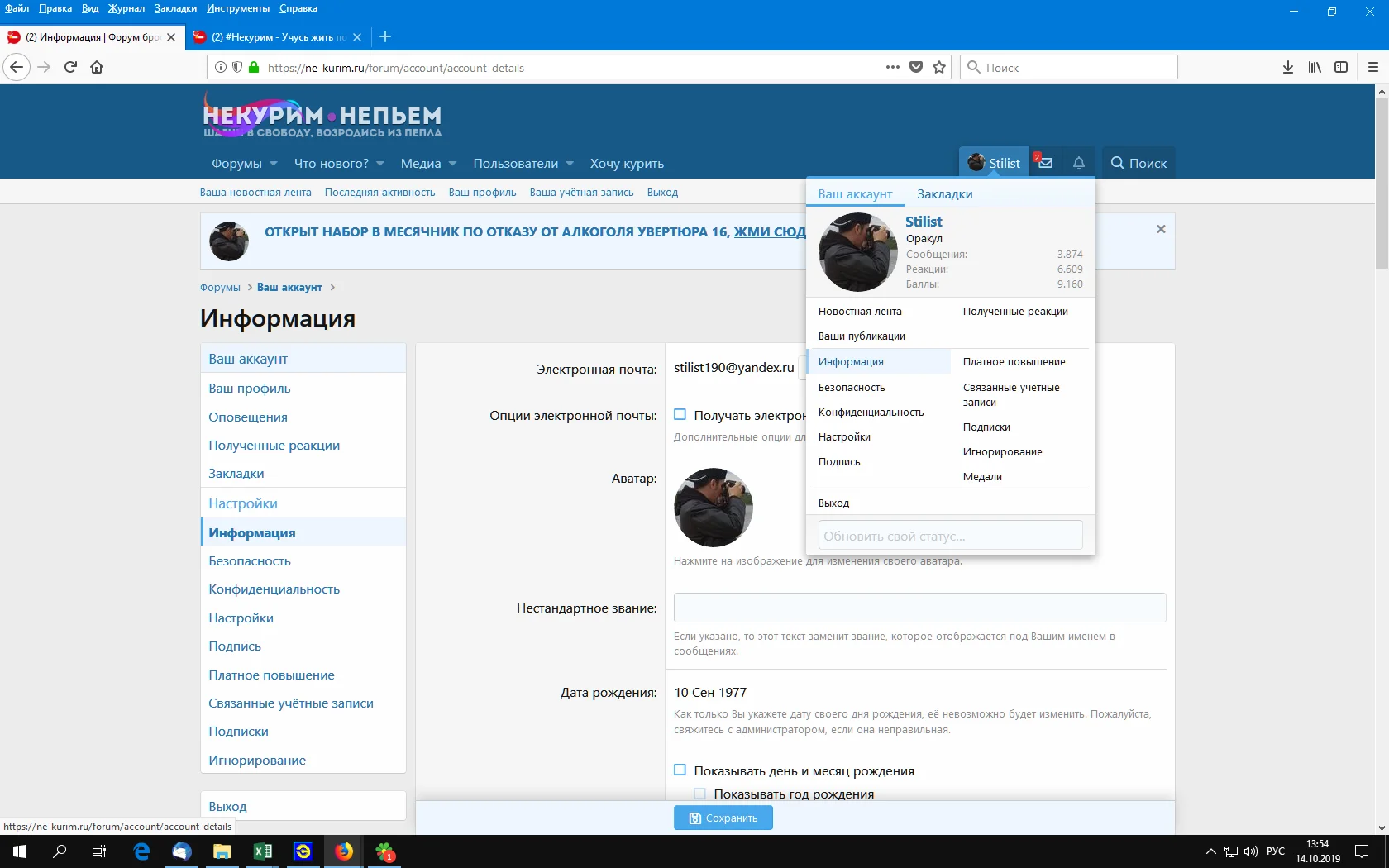Switch to the Закладки tab in account popup
The image size is (1389, 868).
(944, 194)
